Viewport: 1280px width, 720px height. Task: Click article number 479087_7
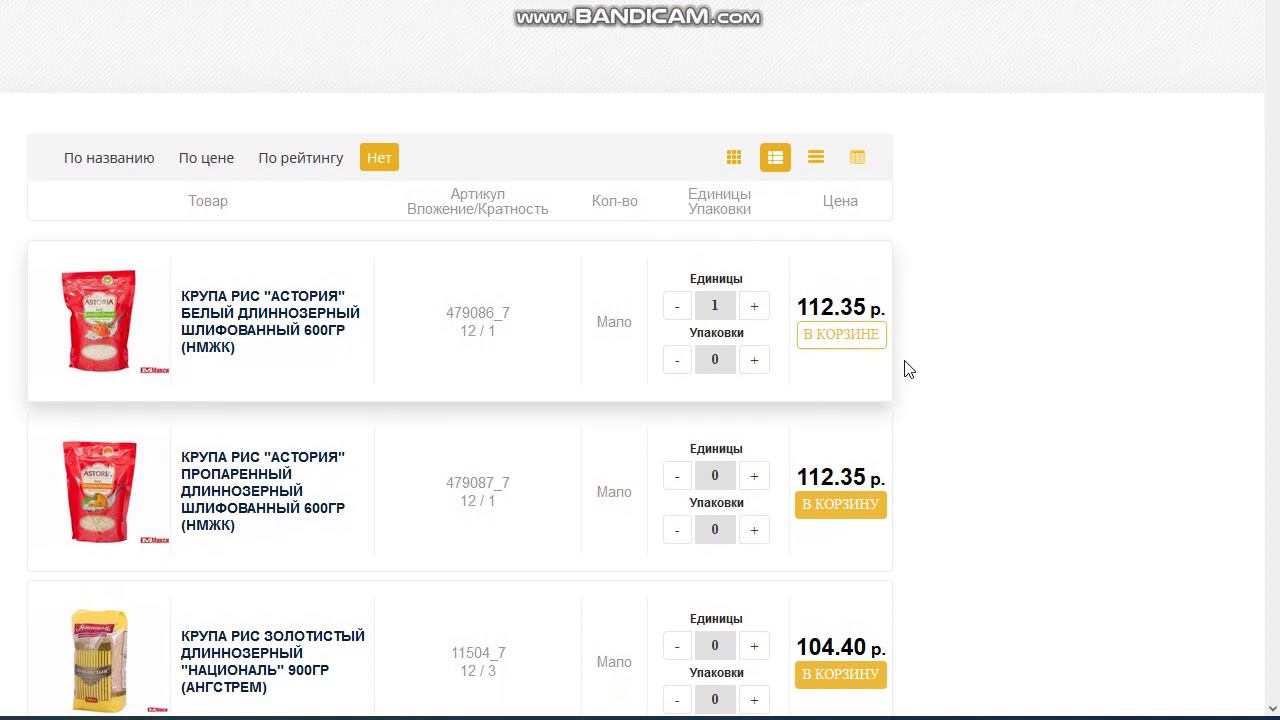478,483
